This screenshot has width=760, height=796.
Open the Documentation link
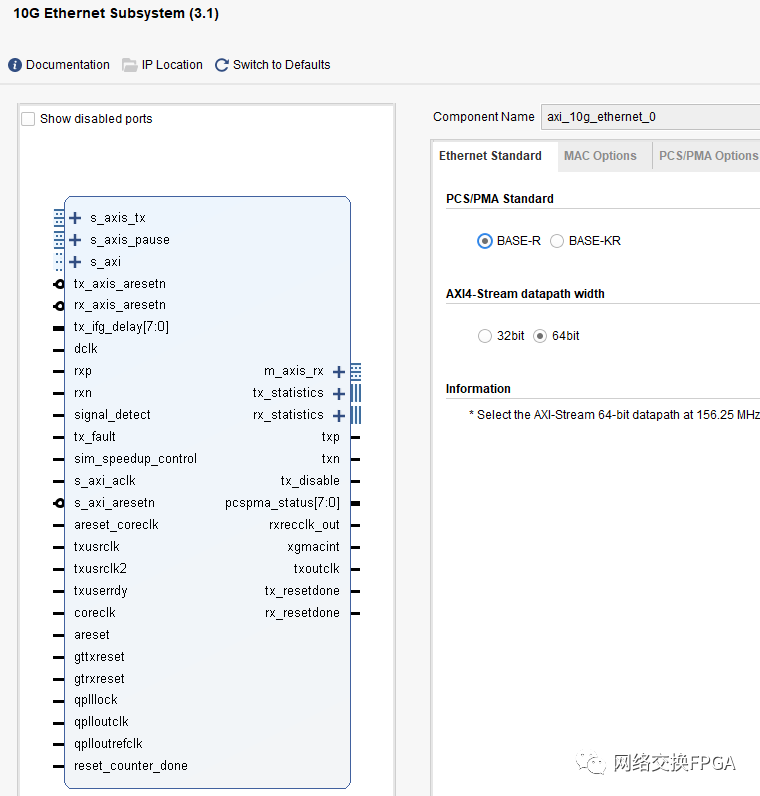click(x=68, y=65)
